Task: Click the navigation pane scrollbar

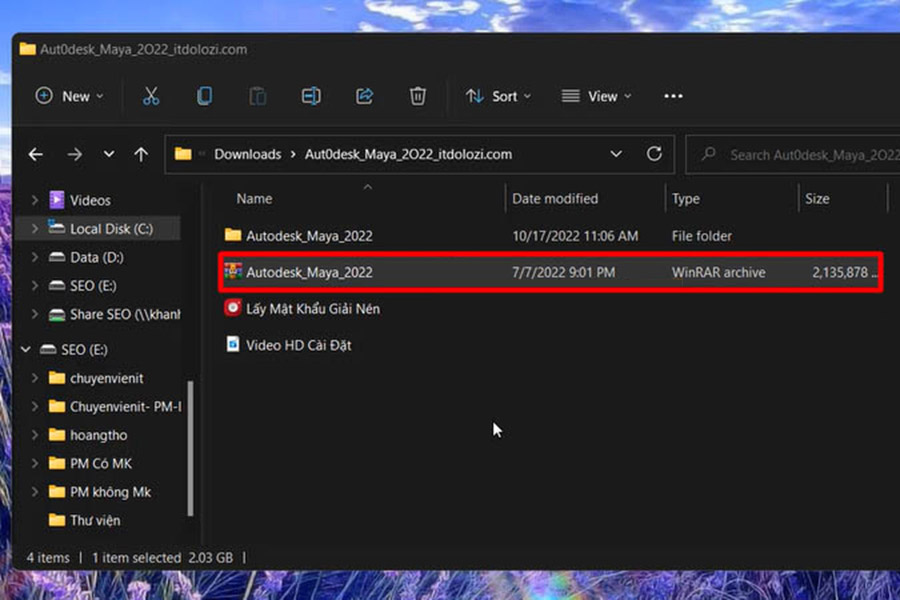Action: (x=191, y=448)
